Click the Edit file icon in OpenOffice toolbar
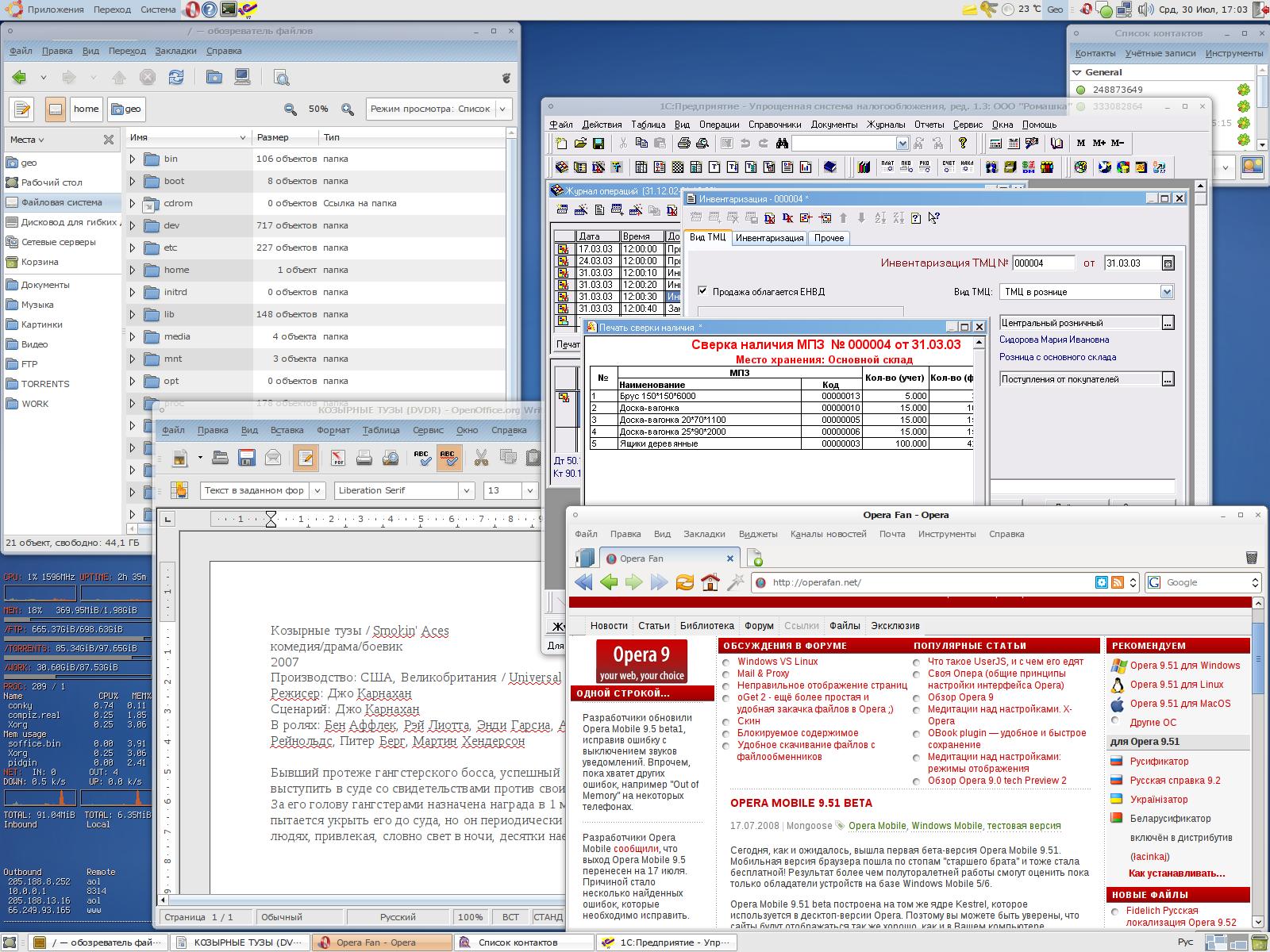Screen dimensions: 1270x952 point(306,458)
